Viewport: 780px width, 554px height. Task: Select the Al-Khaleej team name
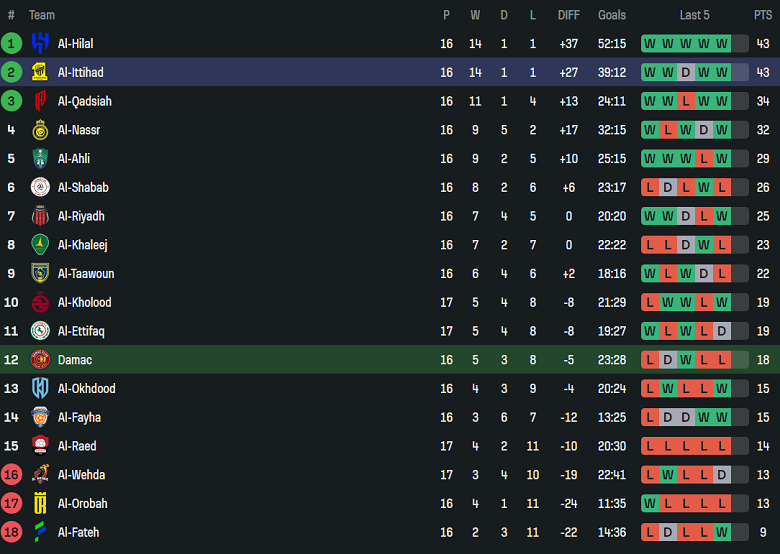[x=83, y=245]
